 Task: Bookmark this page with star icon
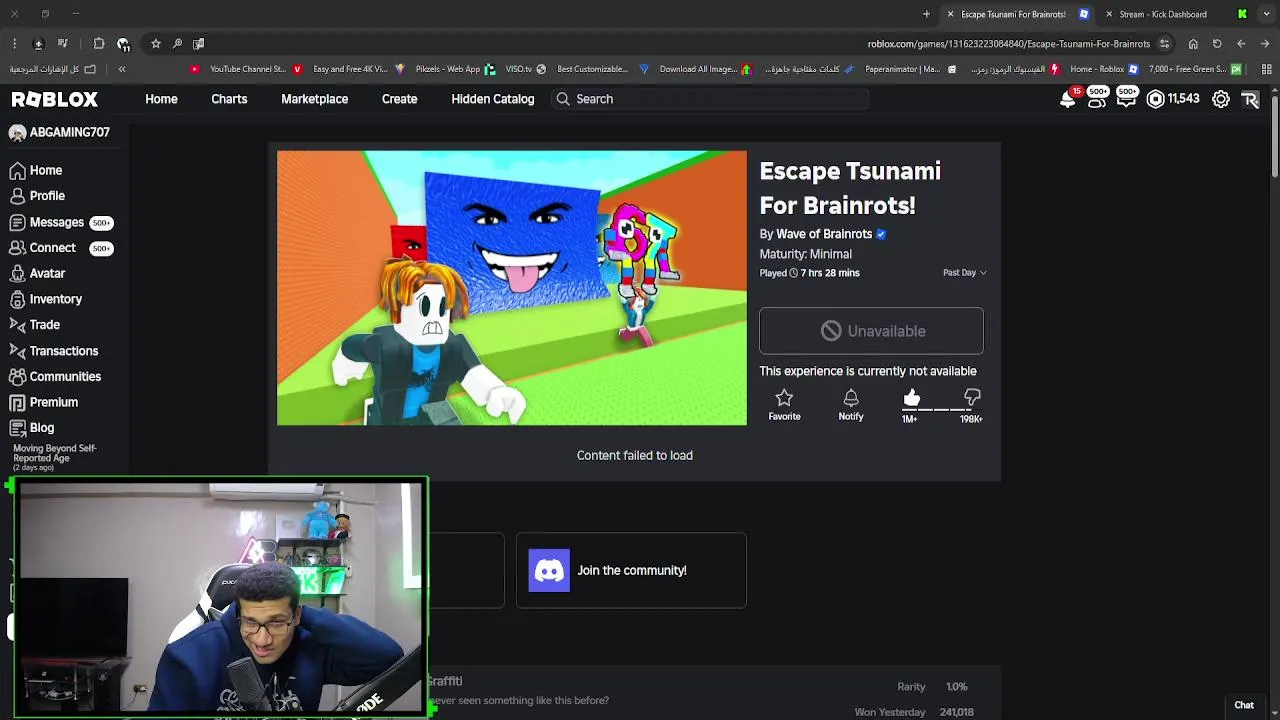[156, 43]
